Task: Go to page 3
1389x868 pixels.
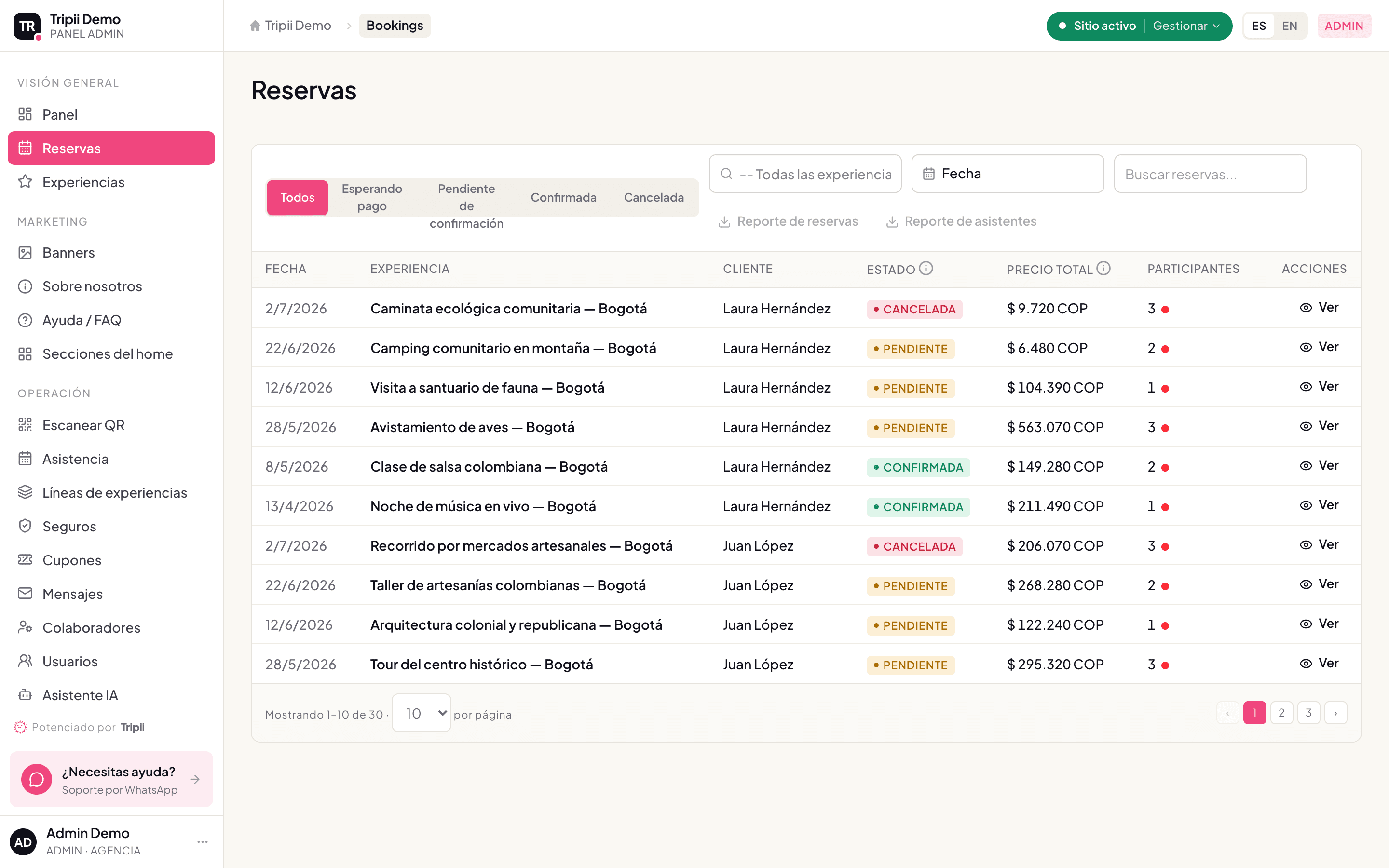Action: coord(1308,713)
